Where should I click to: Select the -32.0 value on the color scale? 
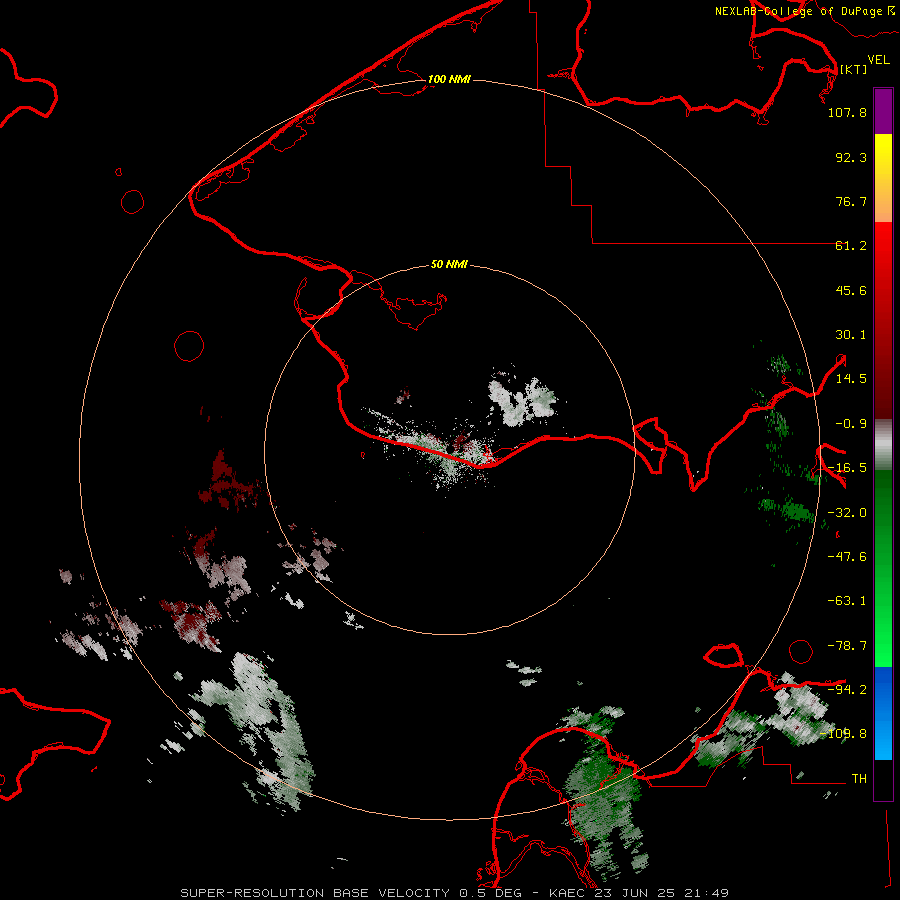click(847, 513)
